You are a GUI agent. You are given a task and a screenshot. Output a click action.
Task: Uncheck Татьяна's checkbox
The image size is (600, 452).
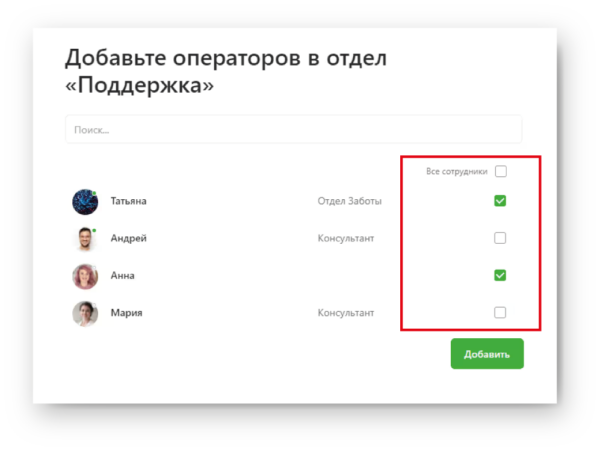[x=500, y=201]
